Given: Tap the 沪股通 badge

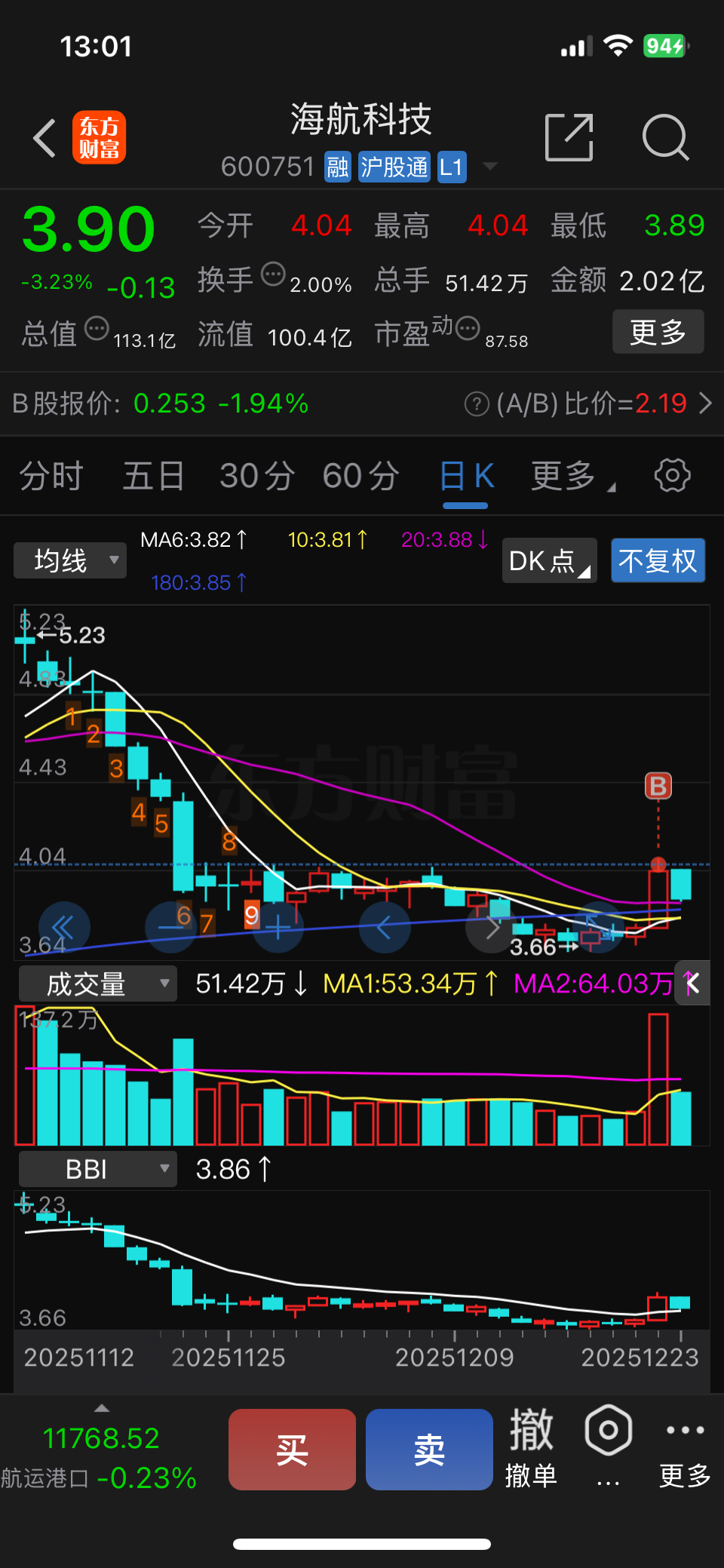Looking at the screenshot, I should (x=394, y=167).
